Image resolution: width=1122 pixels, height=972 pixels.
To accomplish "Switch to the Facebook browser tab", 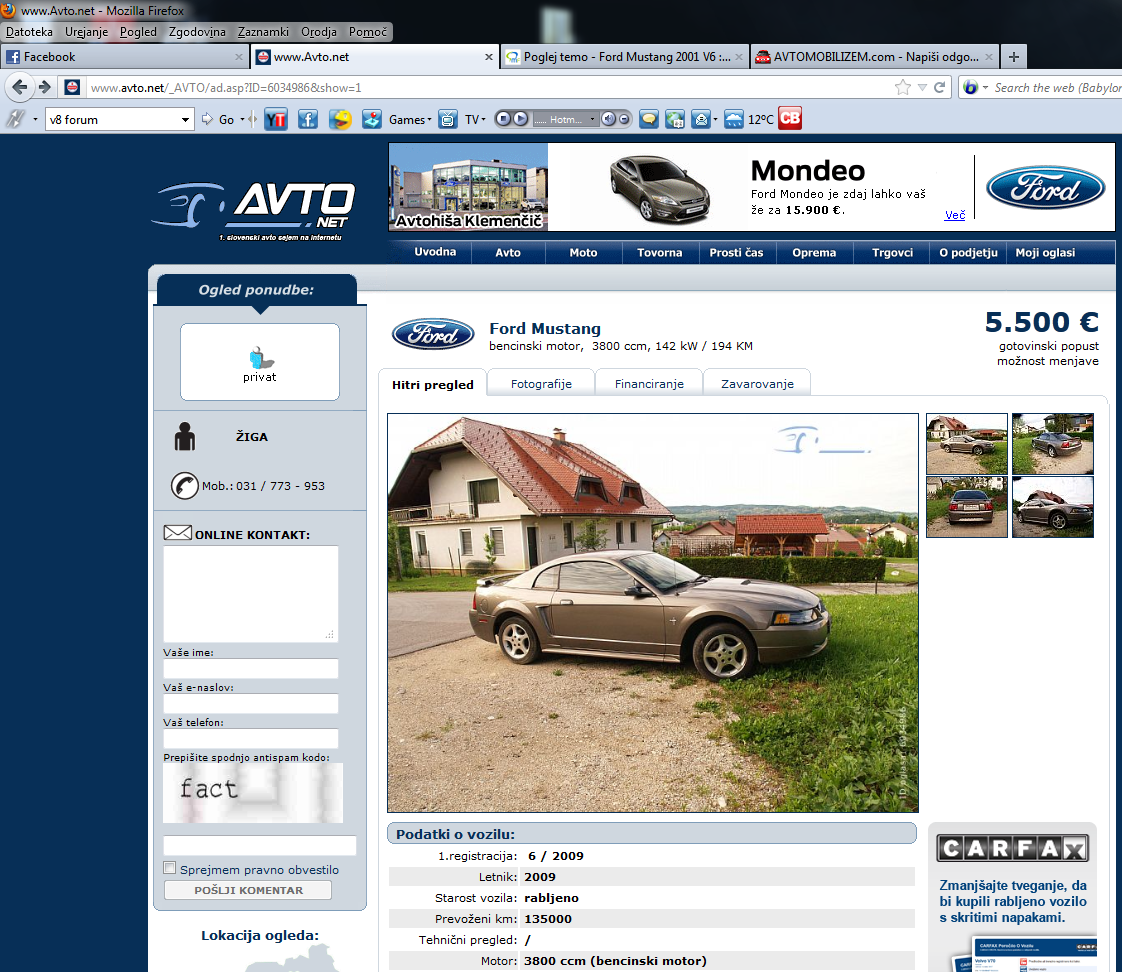I will [x=125, y=57].
